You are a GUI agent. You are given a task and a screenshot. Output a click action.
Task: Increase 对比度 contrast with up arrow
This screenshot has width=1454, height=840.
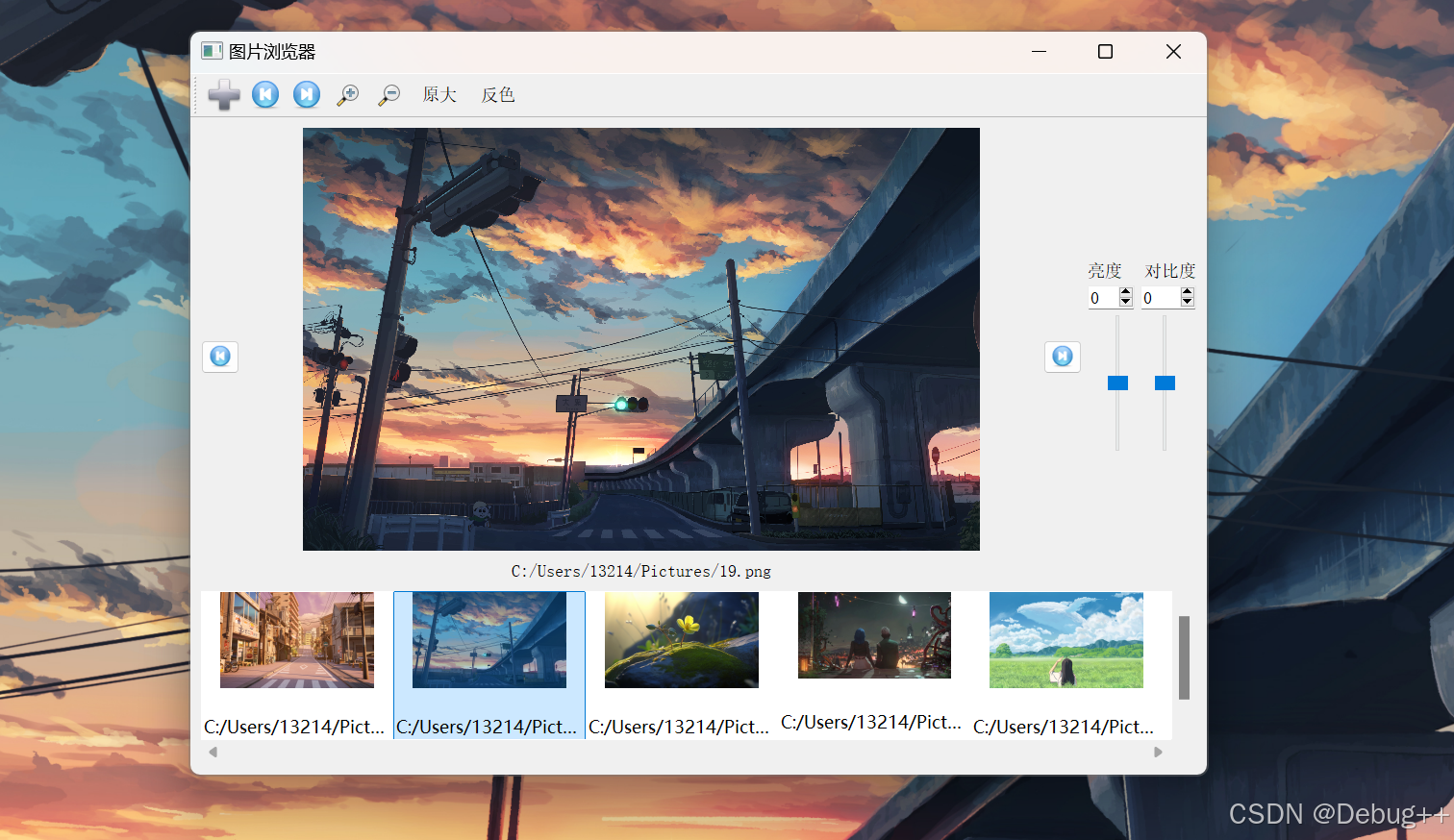1188,292
